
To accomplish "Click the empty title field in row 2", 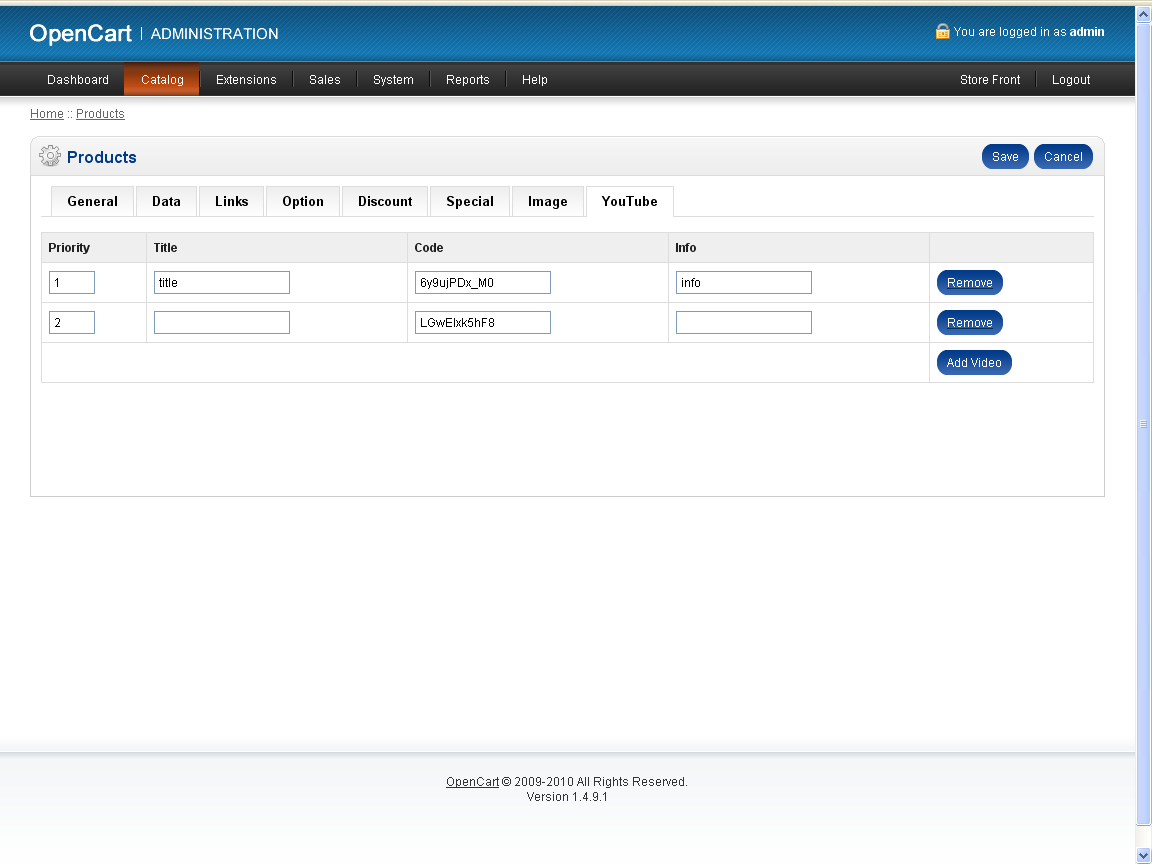I will point(222,323).
